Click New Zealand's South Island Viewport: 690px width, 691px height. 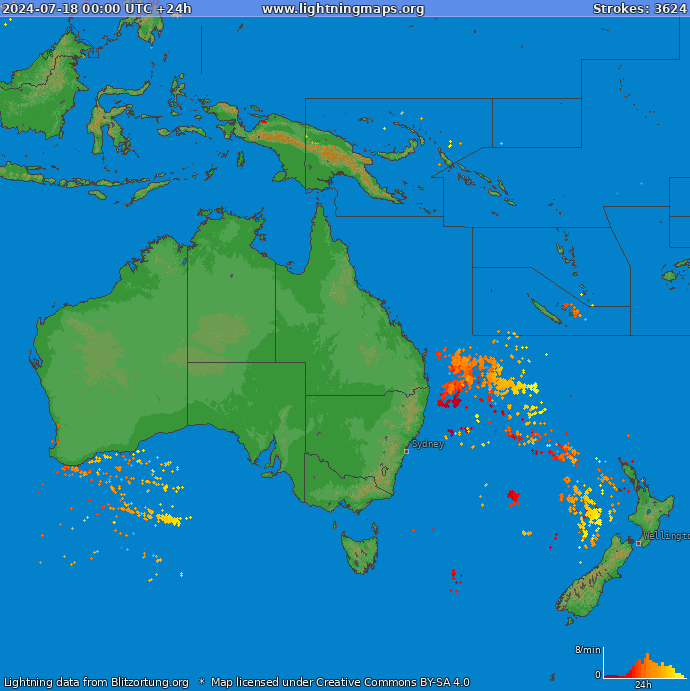[x=594, y=577]
